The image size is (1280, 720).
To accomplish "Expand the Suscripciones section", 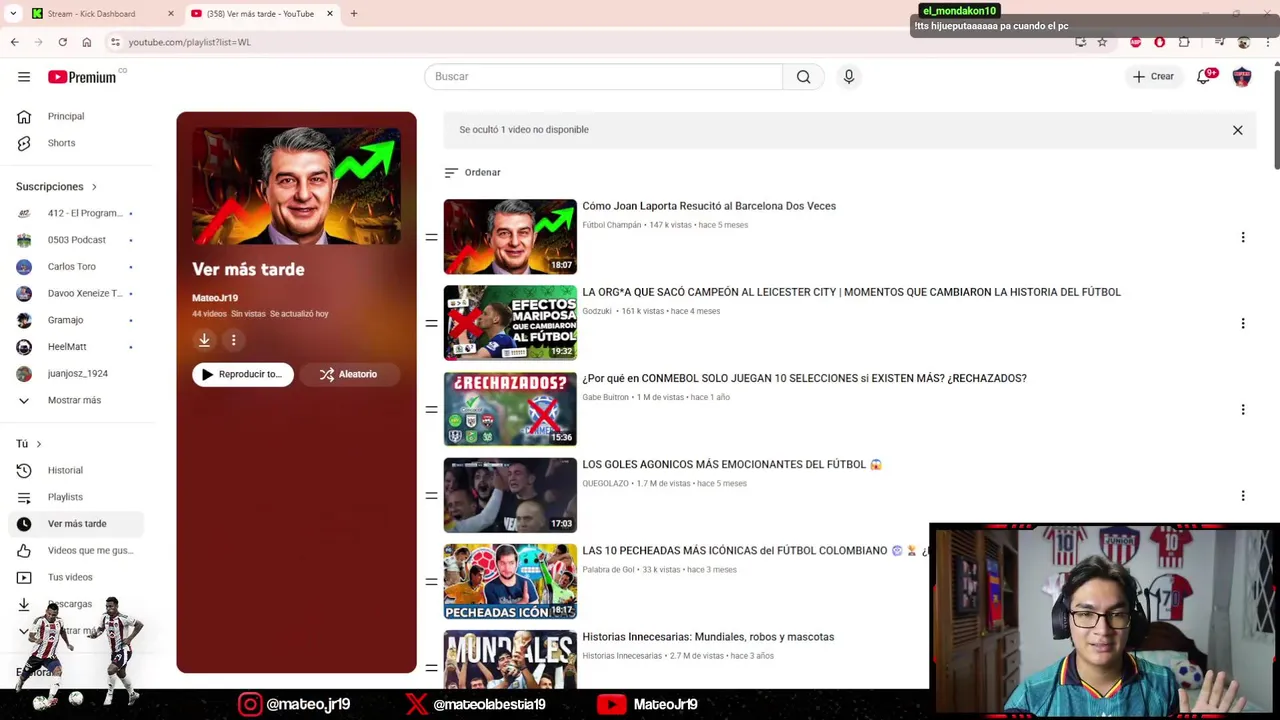I will [x=56, y=187].
